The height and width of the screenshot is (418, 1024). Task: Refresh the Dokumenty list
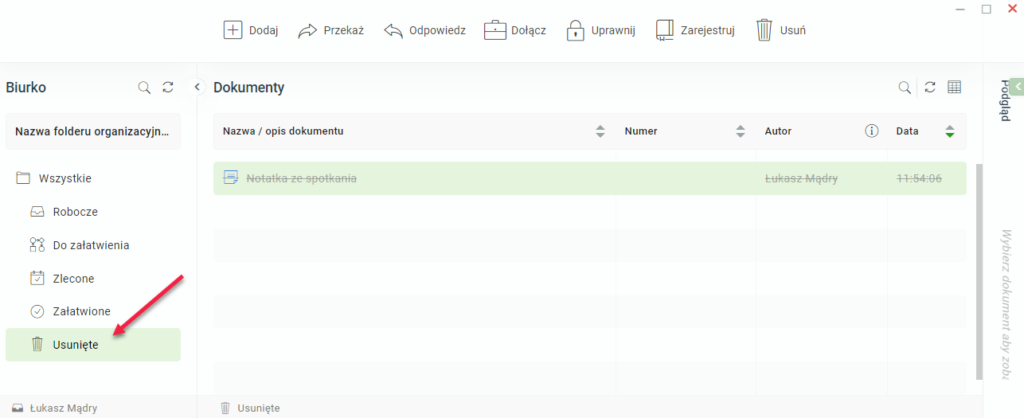931,87
